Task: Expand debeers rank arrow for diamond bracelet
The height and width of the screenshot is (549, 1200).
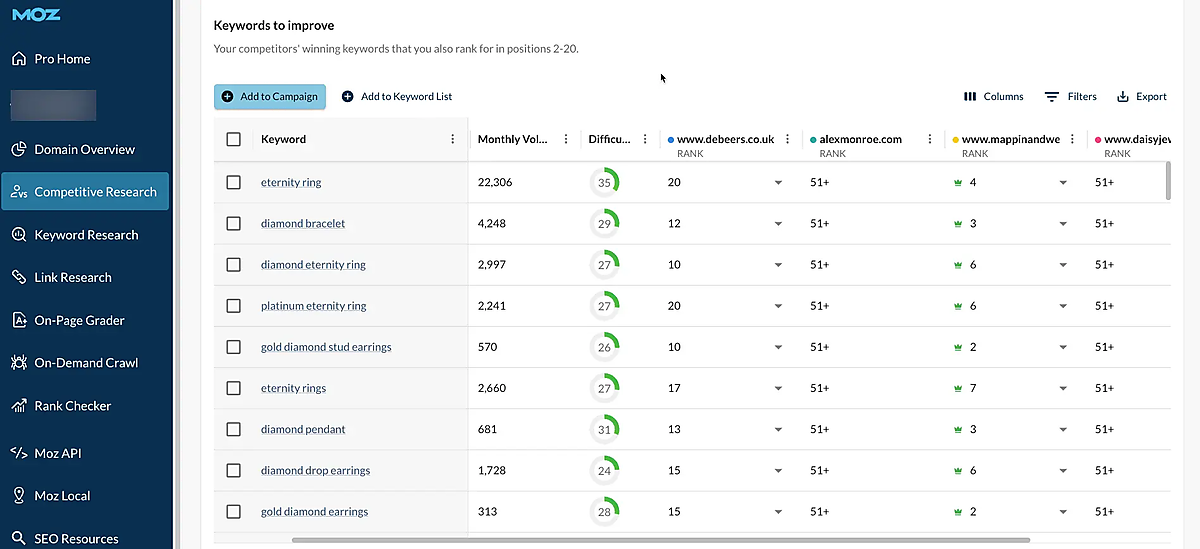Action: click(778, 224)
